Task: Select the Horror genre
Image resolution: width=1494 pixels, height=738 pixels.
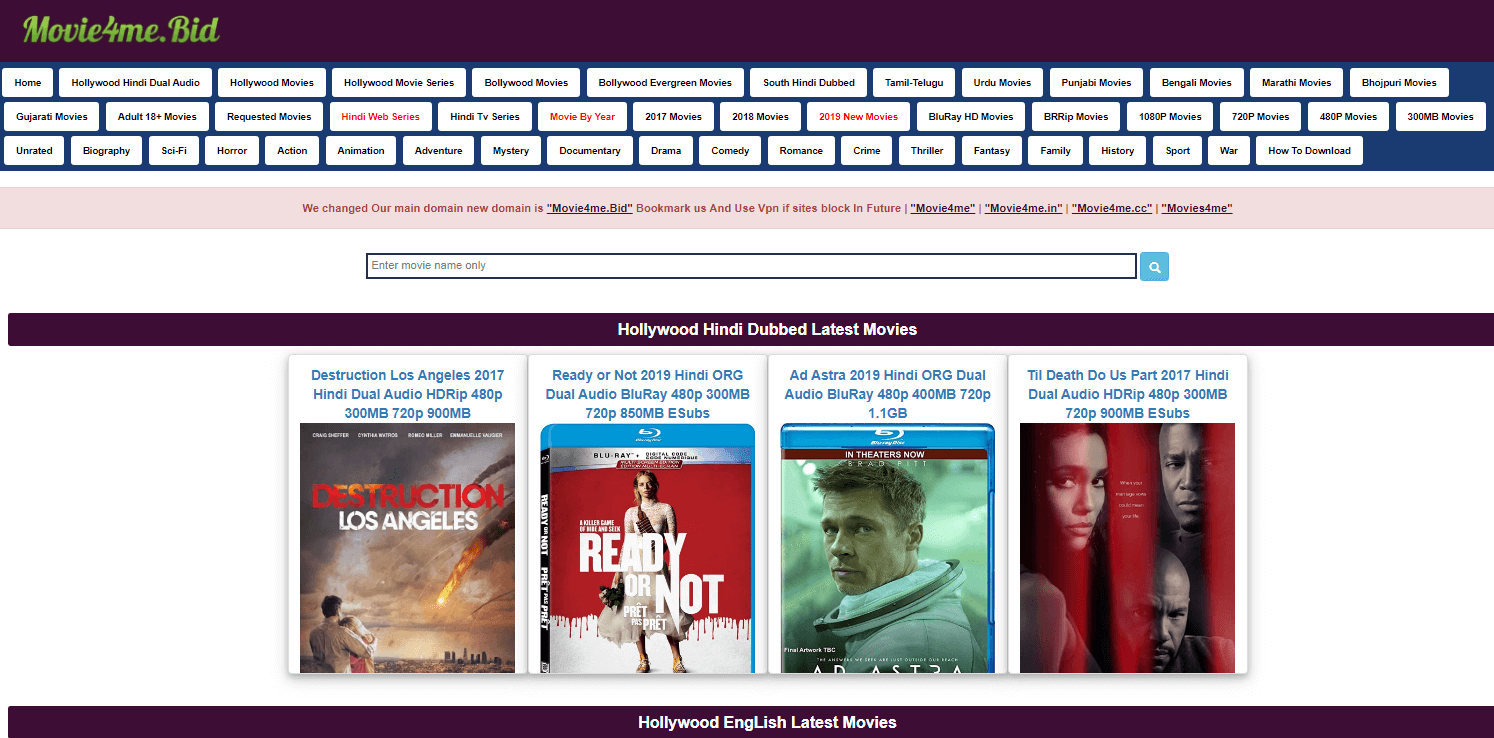Action: [232, 151]
